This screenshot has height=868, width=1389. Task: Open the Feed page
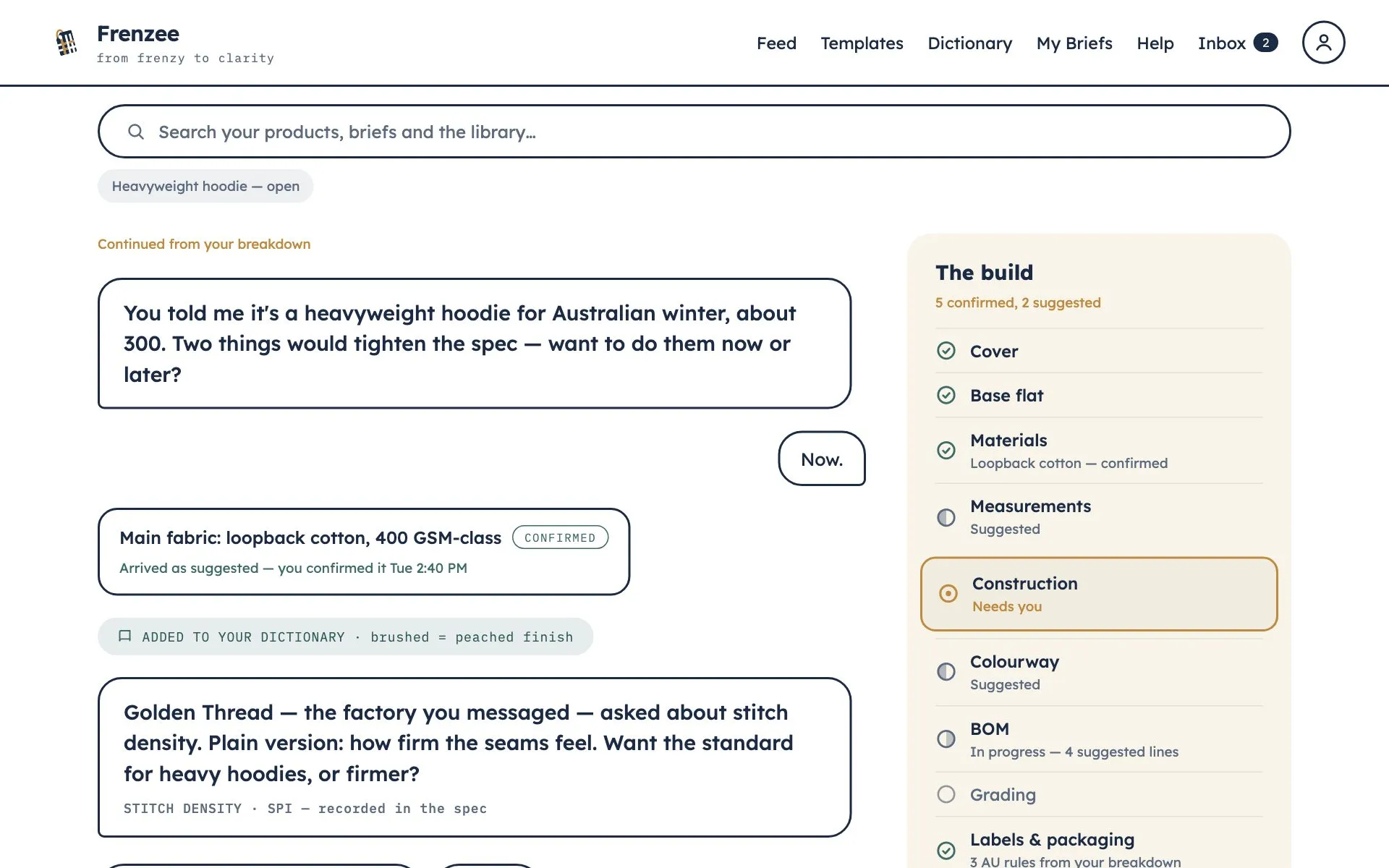tap(776, 43)
